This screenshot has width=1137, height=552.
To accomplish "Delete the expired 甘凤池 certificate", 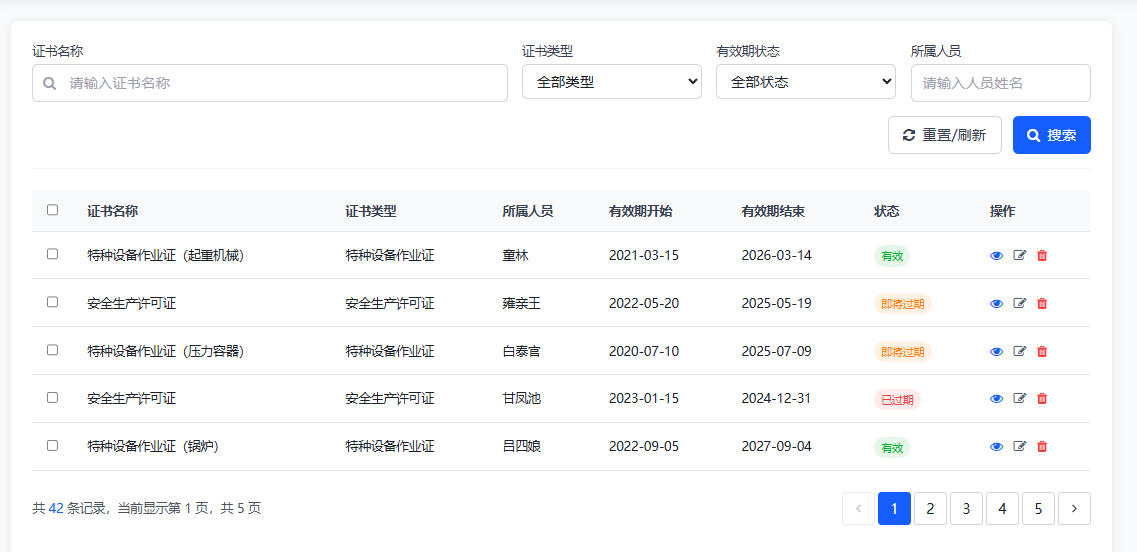I will tap(1042, 399).
